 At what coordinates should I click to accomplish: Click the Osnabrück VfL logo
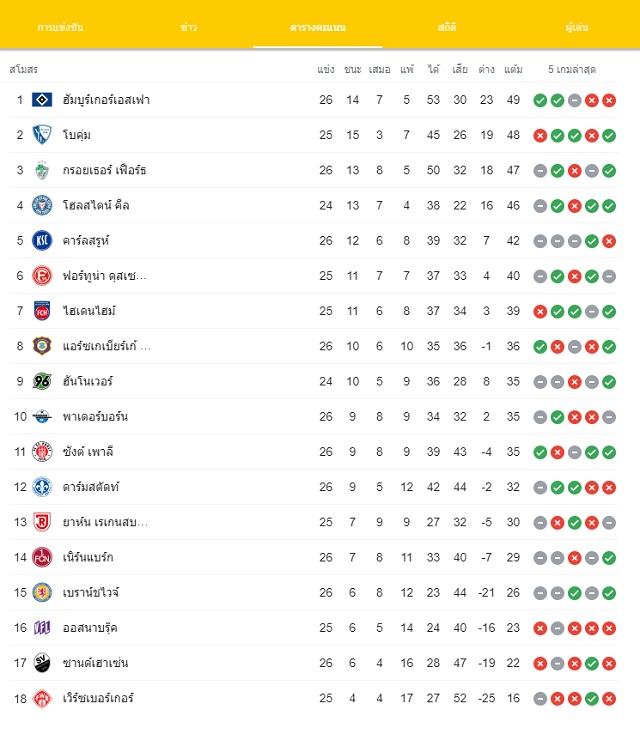pos(42,627)
